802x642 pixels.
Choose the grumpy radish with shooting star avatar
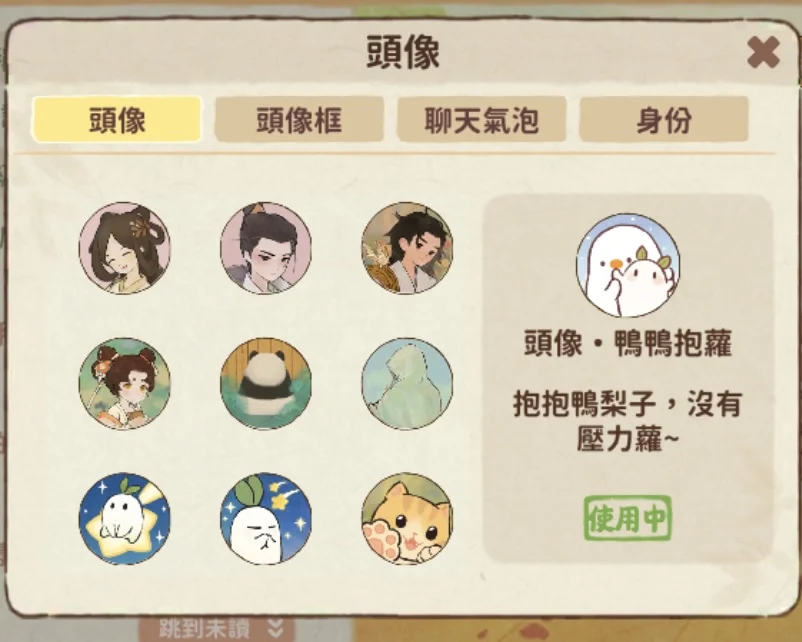point(266,518)
